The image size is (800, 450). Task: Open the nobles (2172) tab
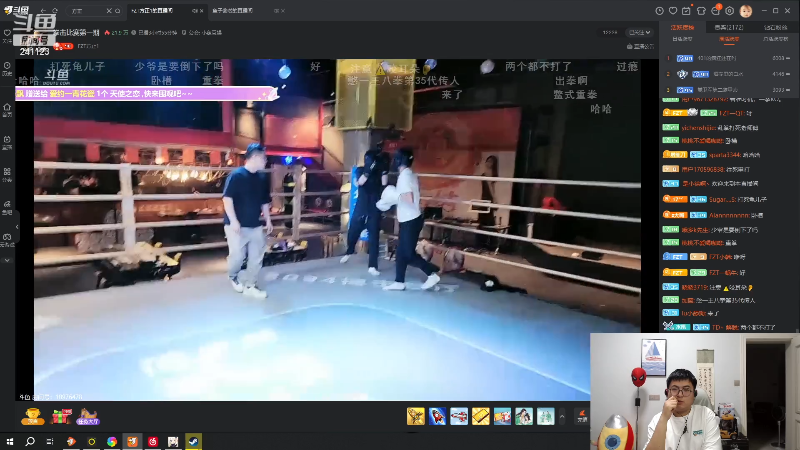[729, 27]
